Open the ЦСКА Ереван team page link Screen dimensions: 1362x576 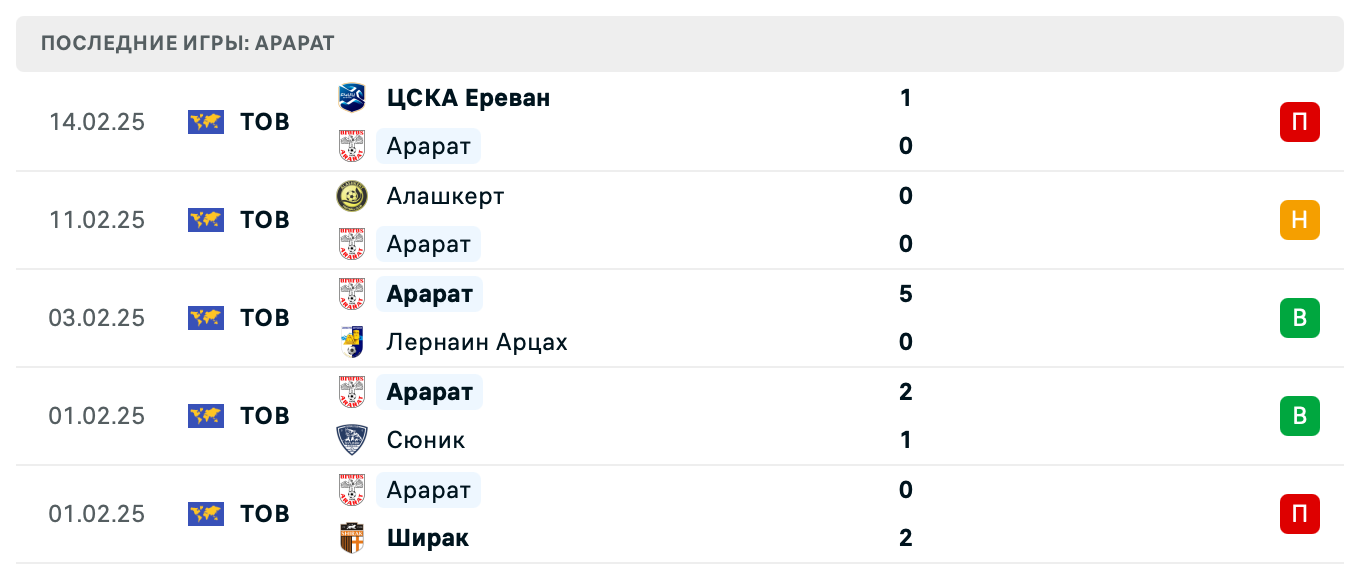coord(468,97)
